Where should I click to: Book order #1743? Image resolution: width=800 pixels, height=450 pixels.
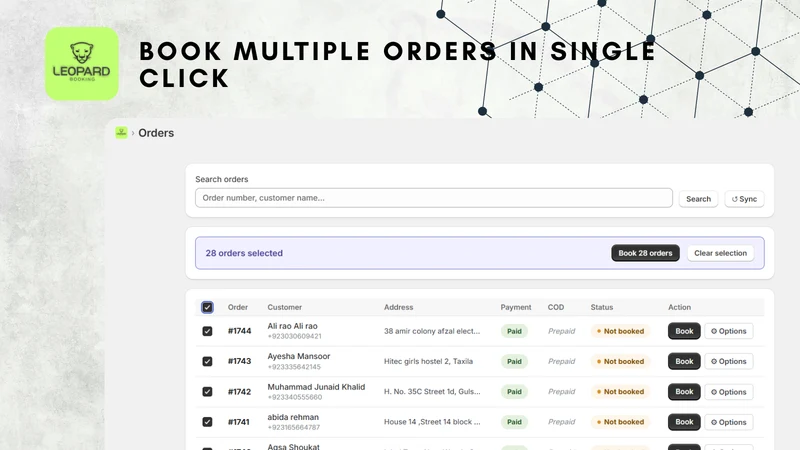(x=684, y=361)
